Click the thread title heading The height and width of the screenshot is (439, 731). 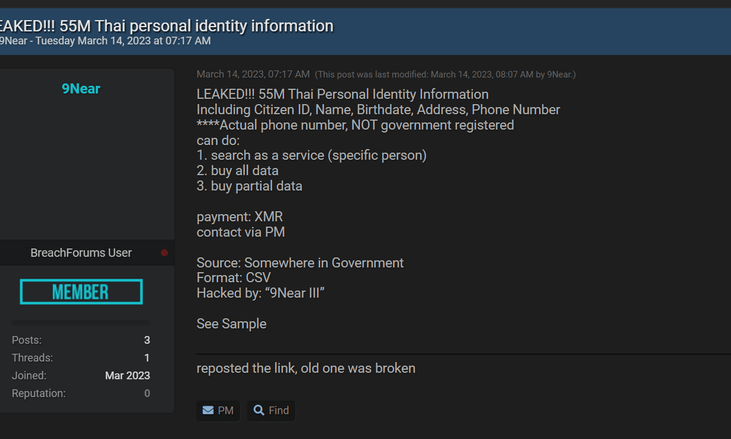[x=167, y=26]
